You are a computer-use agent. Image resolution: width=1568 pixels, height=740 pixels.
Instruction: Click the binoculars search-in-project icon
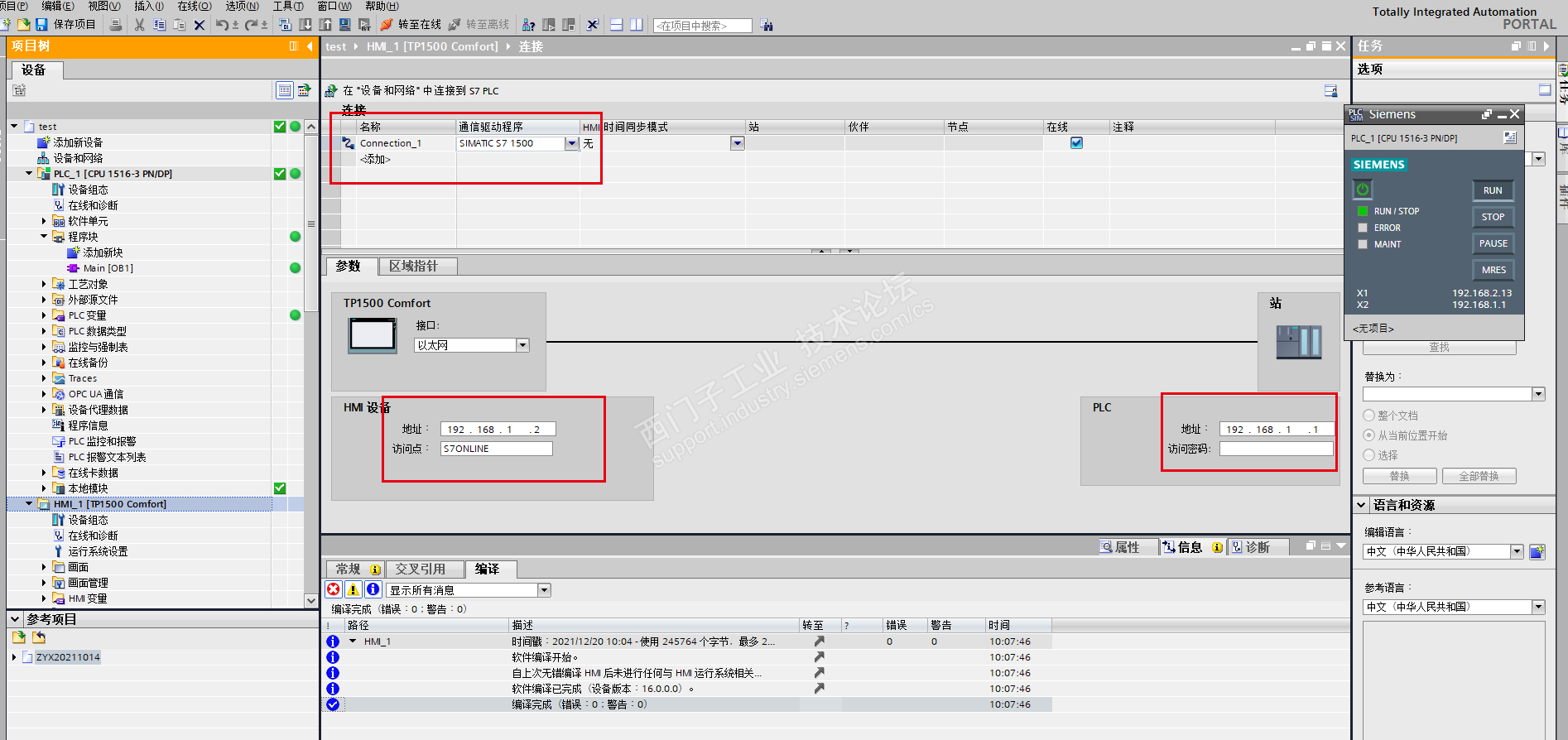pos(767,25)
